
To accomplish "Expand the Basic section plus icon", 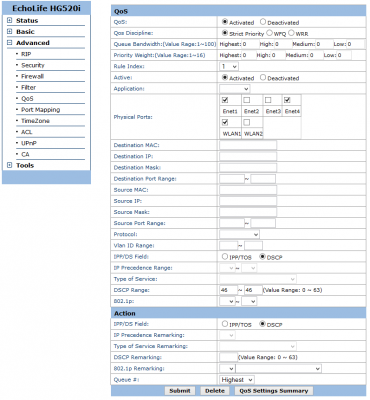I will (10, 32).
